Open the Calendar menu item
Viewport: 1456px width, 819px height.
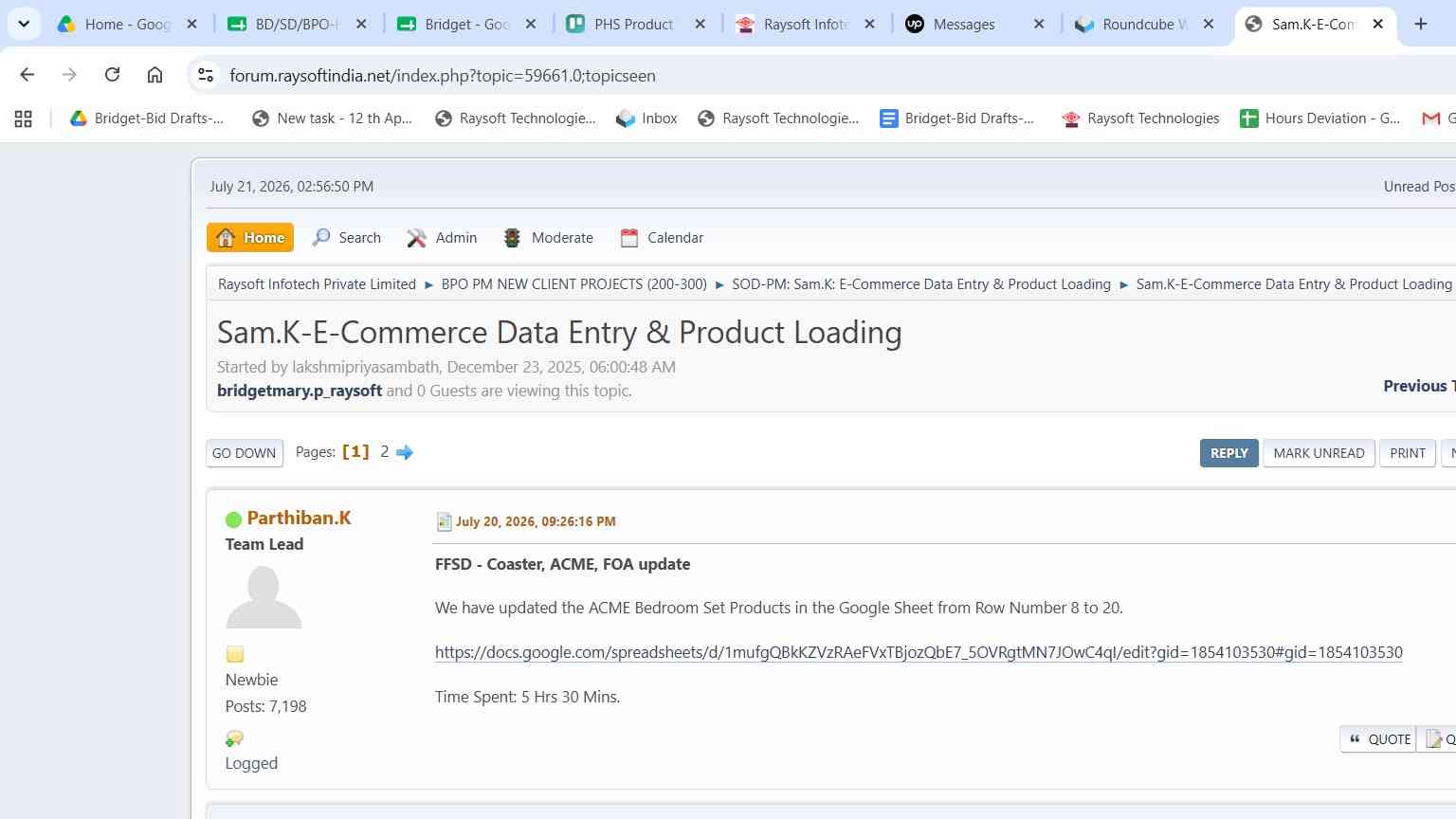662,238
